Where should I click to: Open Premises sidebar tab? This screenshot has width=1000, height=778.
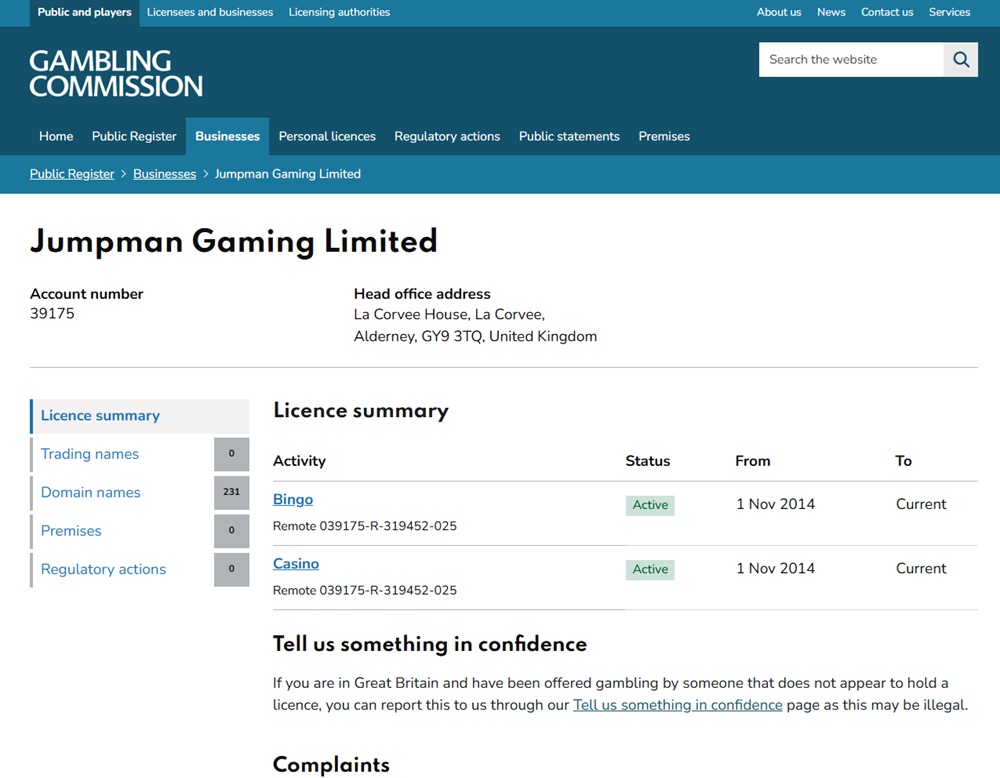point(122,531)
